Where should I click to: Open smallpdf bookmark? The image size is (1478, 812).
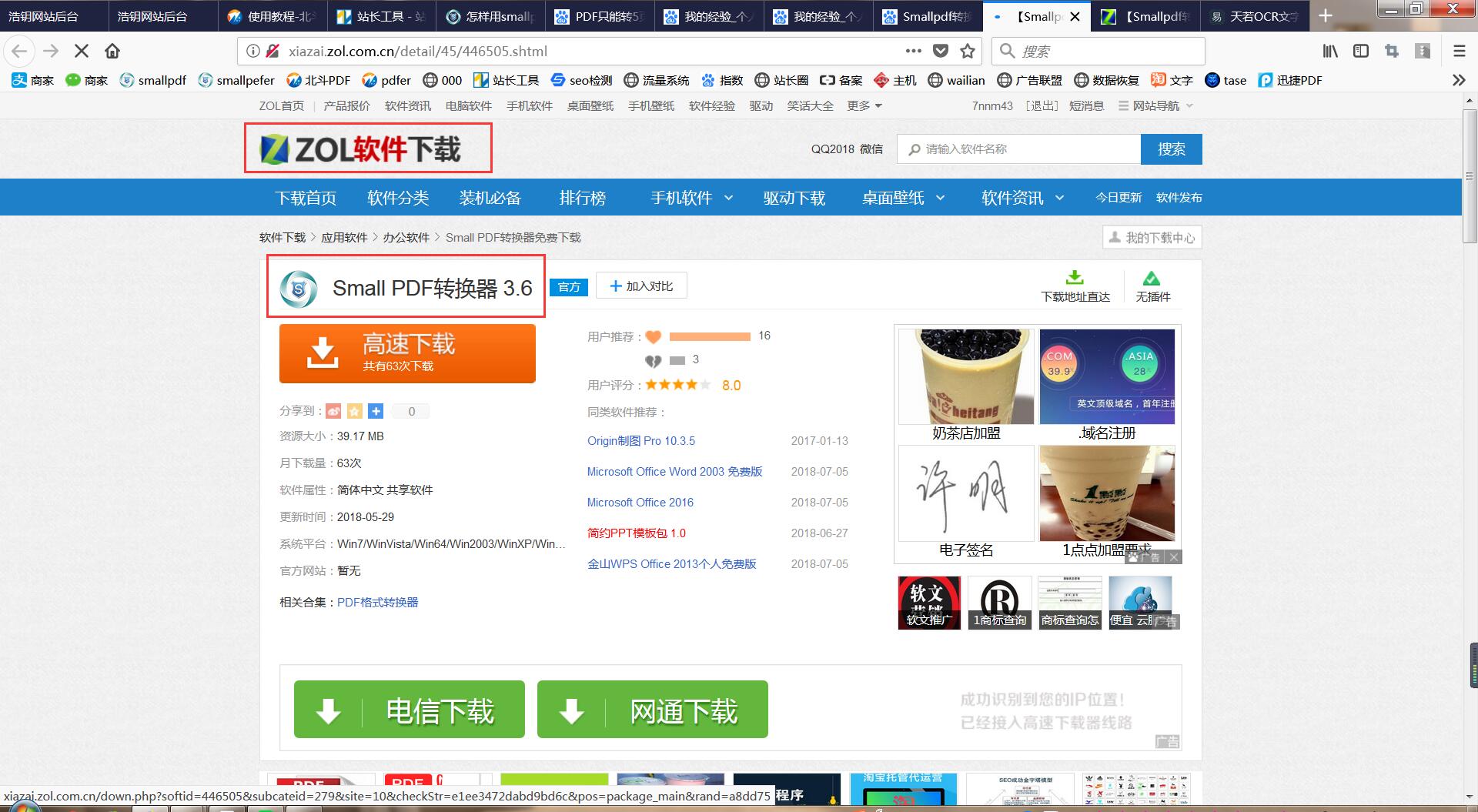[153, 80]
